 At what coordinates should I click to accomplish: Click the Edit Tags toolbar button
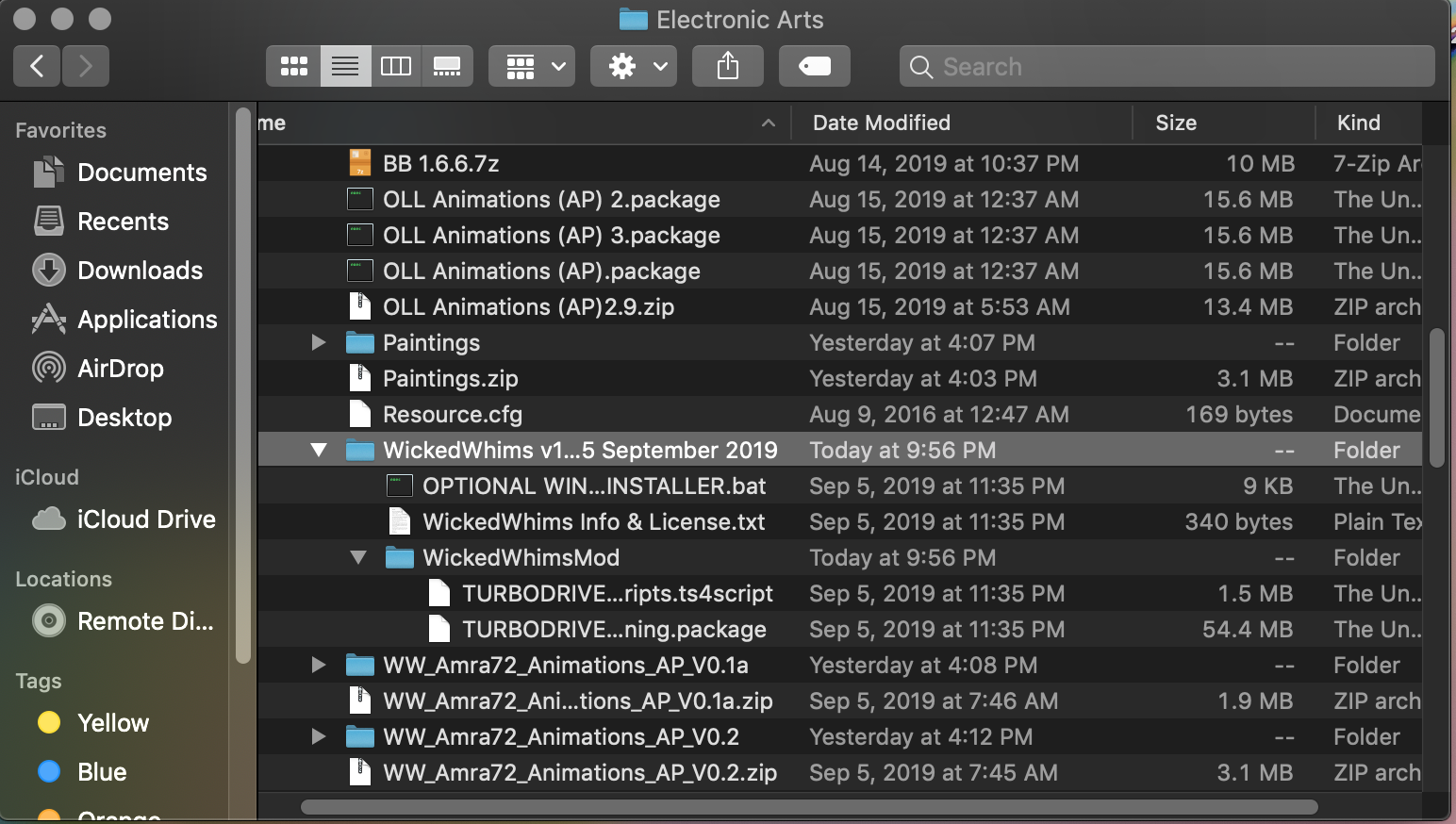[x=815, y=66]
